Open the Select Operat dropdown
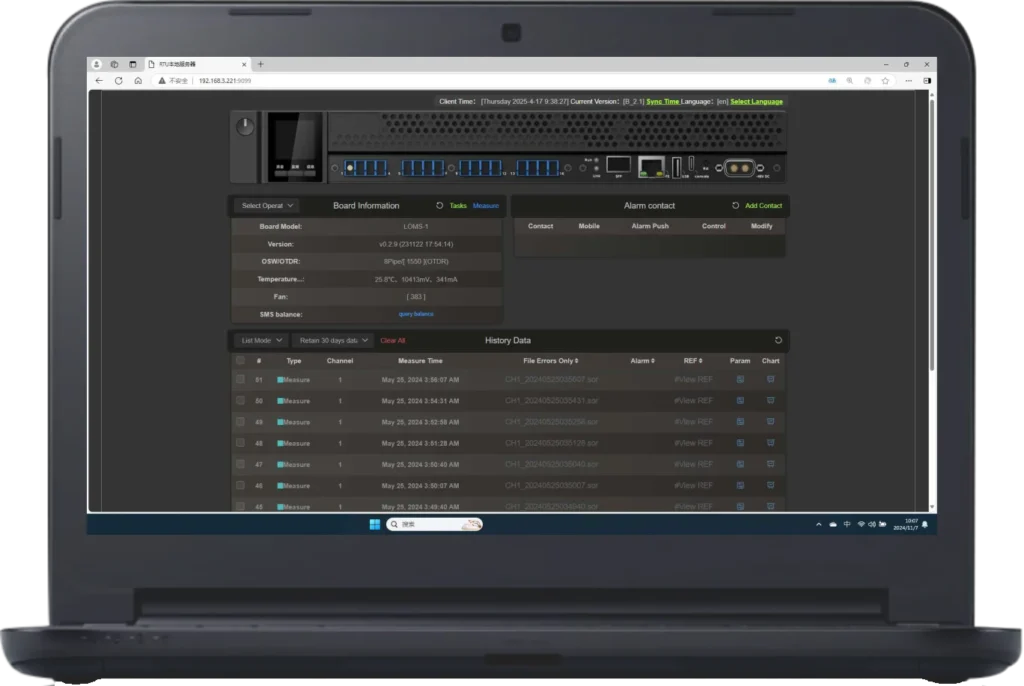This screenshot has width=1024, height=686. pyautogui.click(x=267, y=206)
